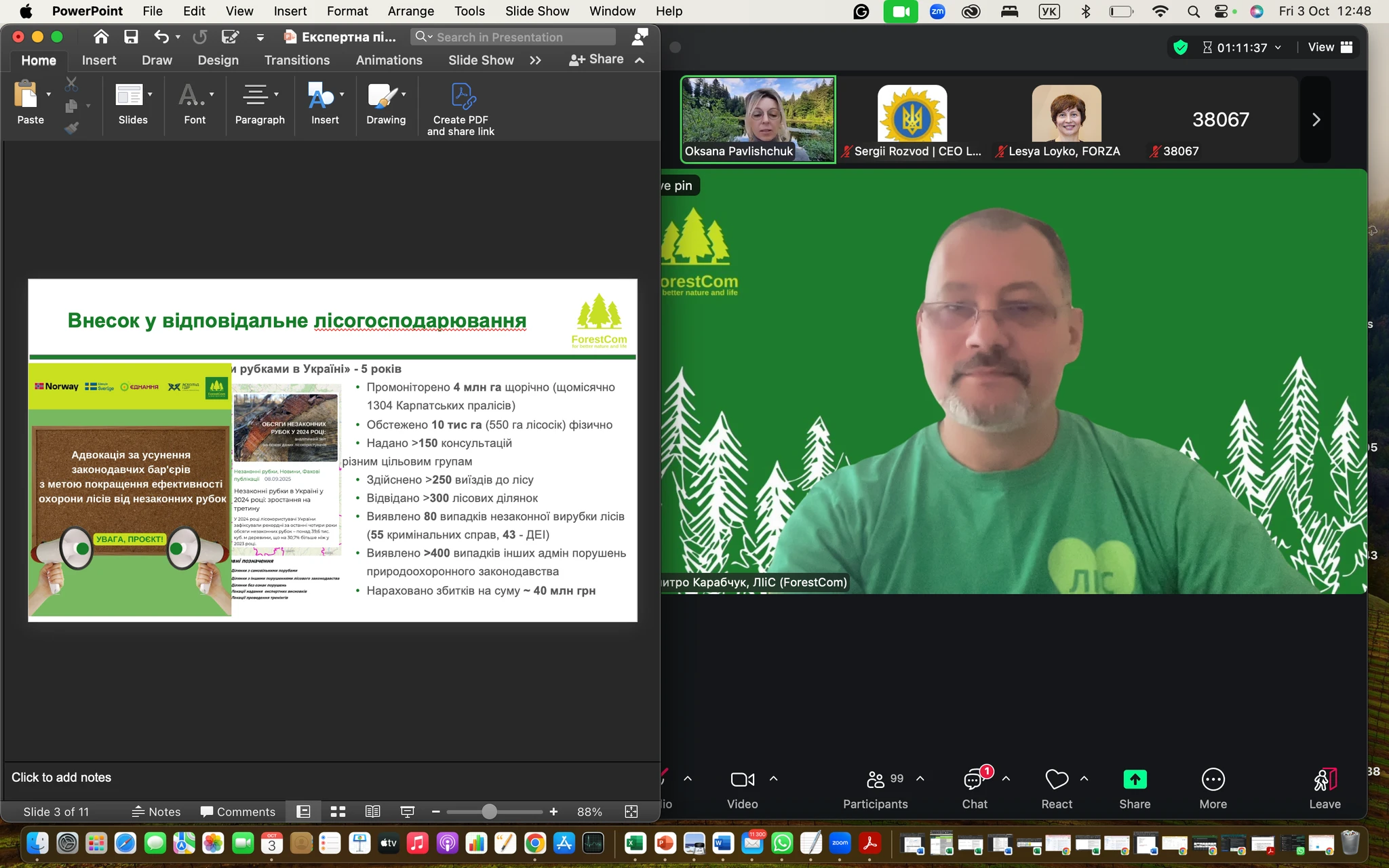Open the Apple menu
This screenshot has width=1389, height=868.
[26, 11]
